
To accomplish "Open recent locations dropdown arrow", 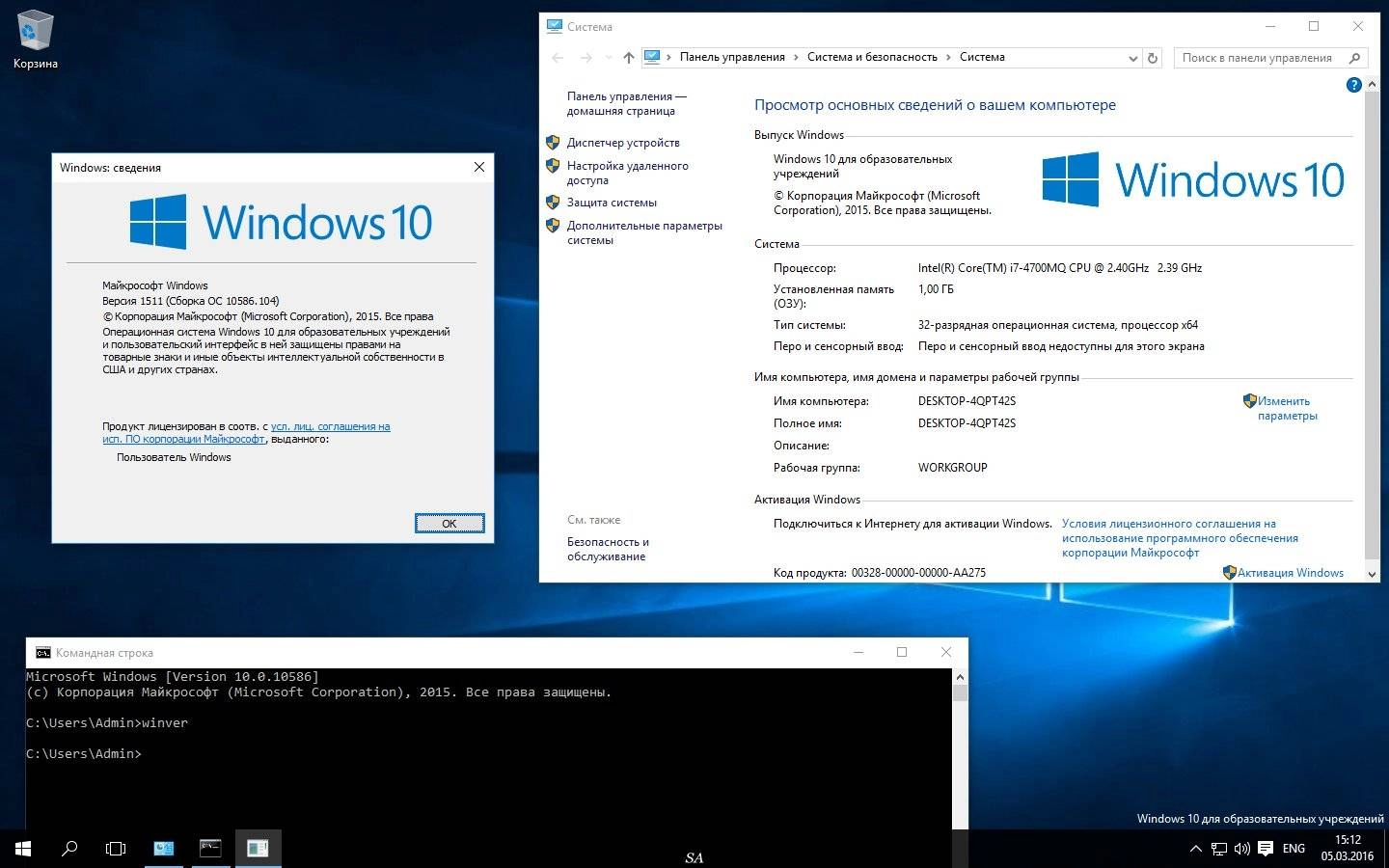I will (x=608, y=58).
